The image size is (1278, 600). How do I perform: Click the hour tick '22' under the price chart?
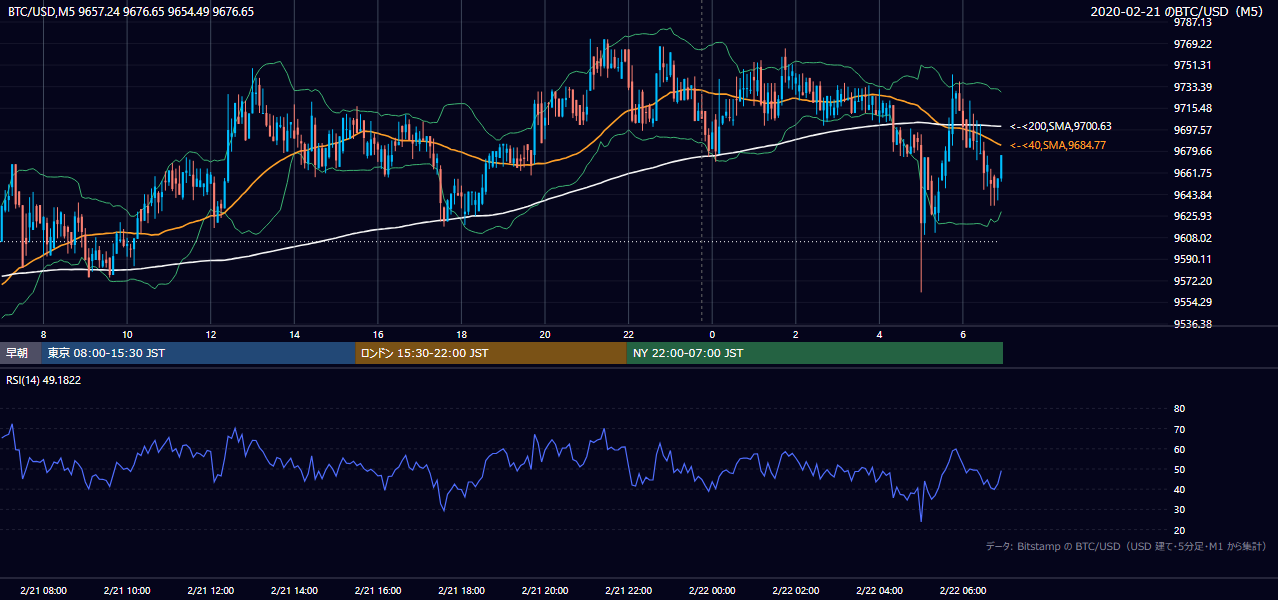coord(628,334)
